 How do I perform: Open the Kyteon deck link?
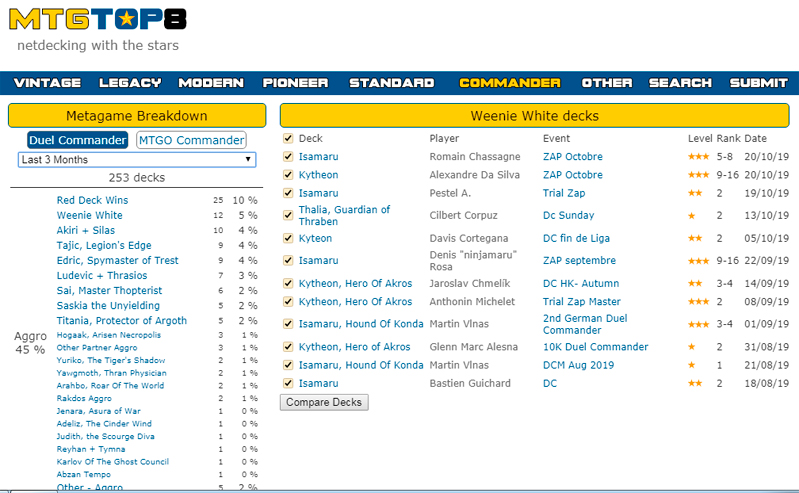[x=315, y=238]
